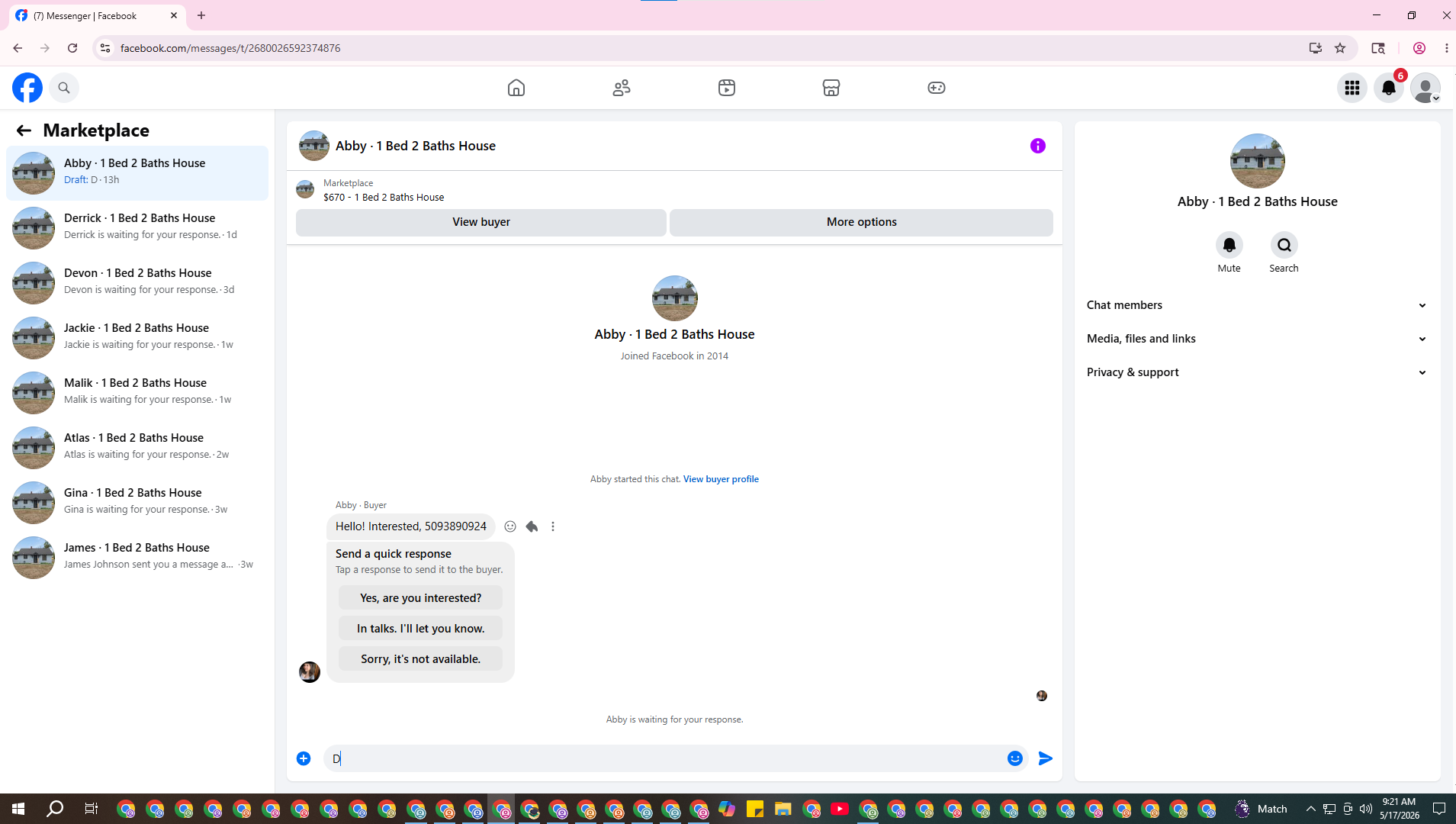Open Jackie's 1 Bed 2 Baths House chat
The image size is (1456, 824).
(137, 338)
